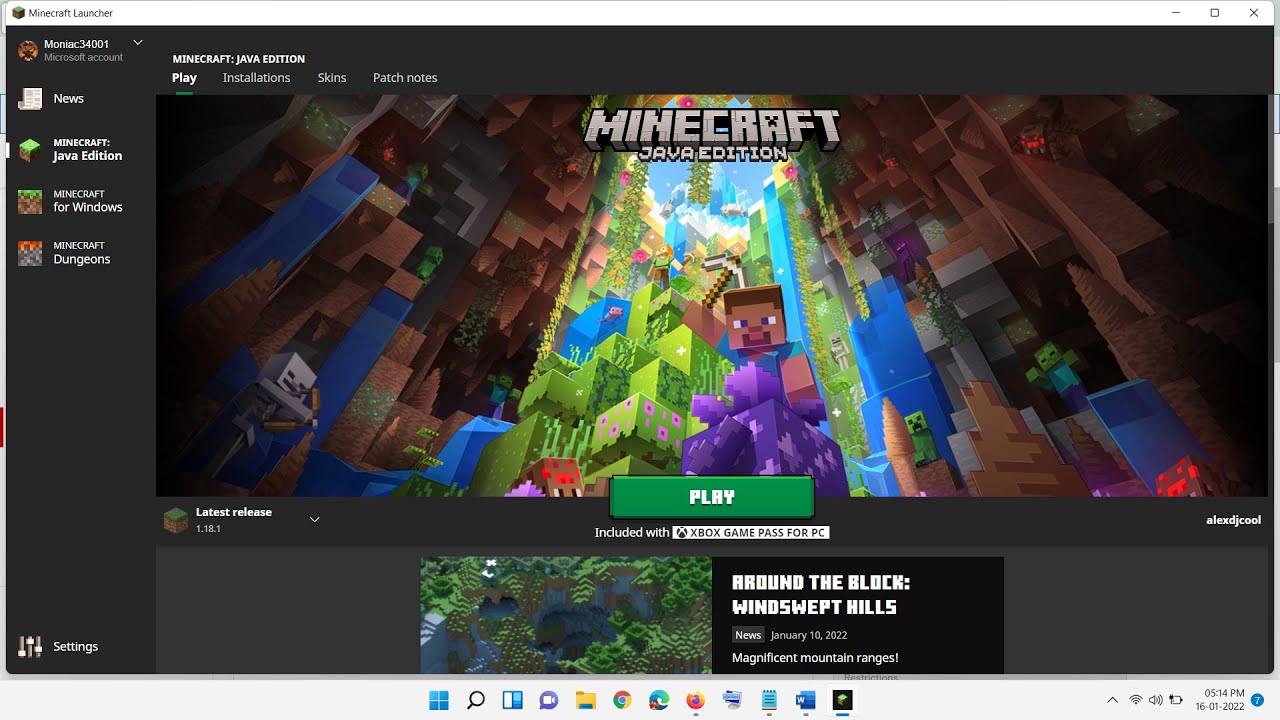The height and width of the screenshot is (720, 1280).
Task: Click the Moniac34001 account avatar
Action: coord(28,50)
